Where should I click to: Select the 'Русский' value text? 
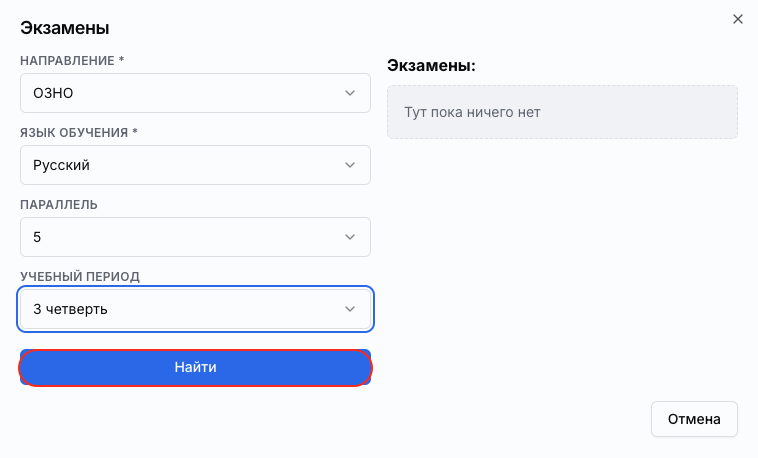point(61,165)
